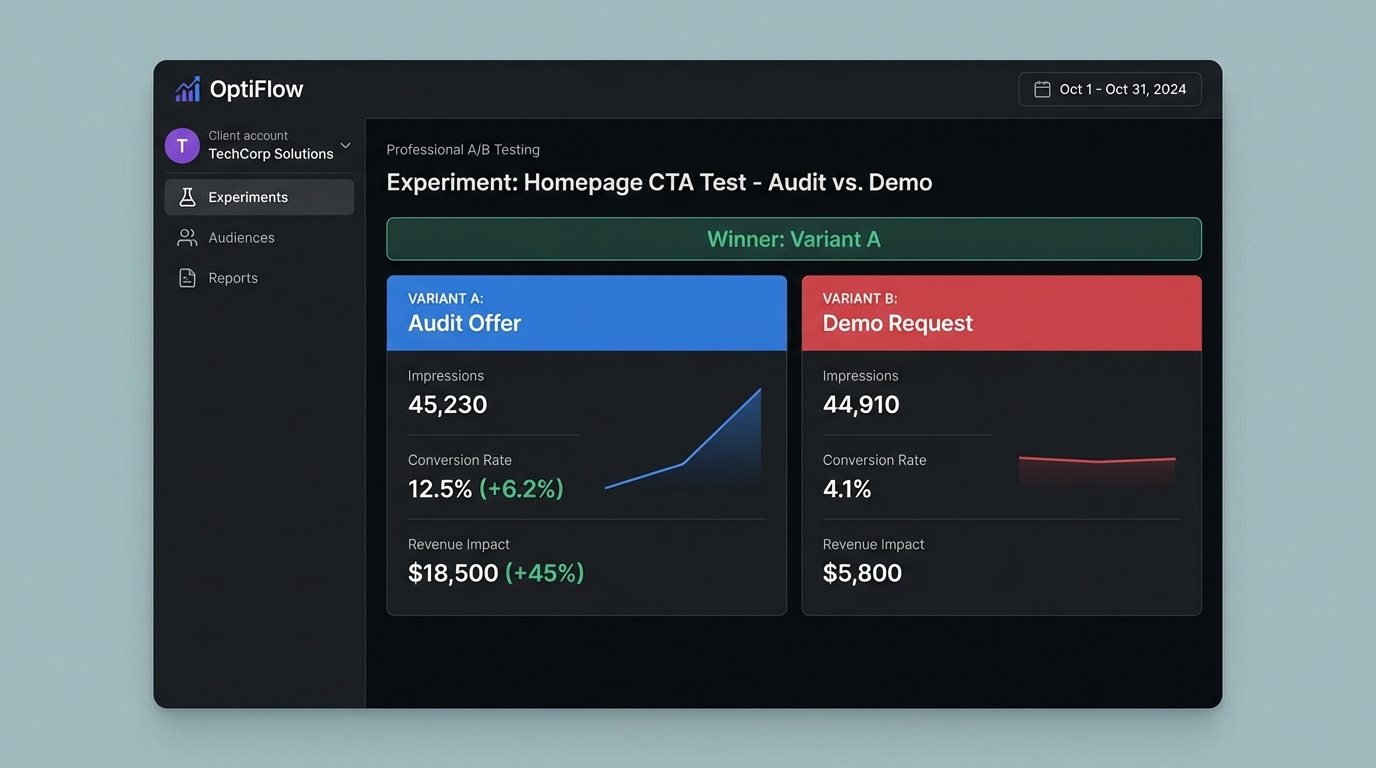Go to the Experiments menu item
The height and width of the screenshot is (768, 1376).
[x=248, y=197]
